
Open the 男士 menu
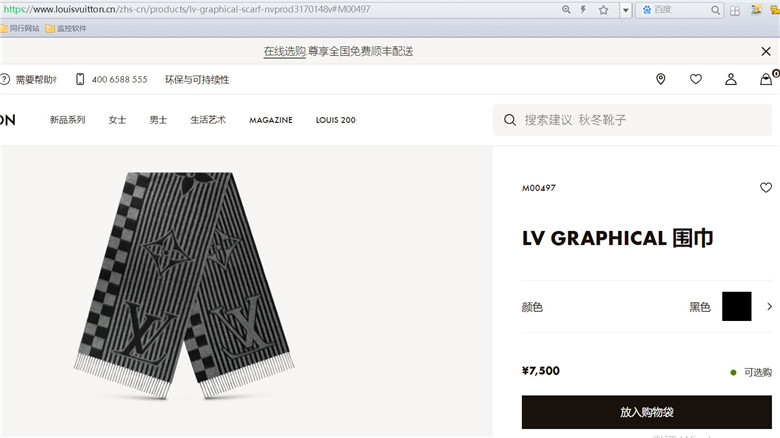[158, 120]
